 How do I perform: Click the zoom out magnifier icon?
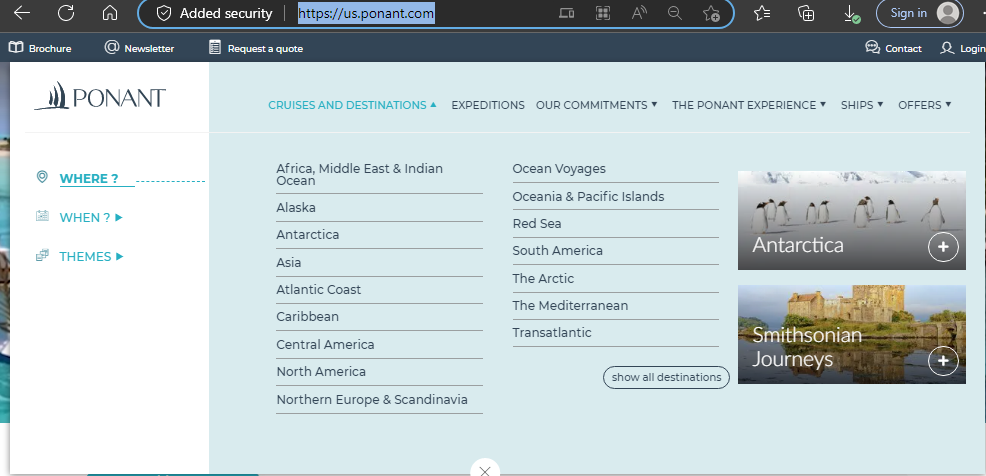(x=675, y=13)
